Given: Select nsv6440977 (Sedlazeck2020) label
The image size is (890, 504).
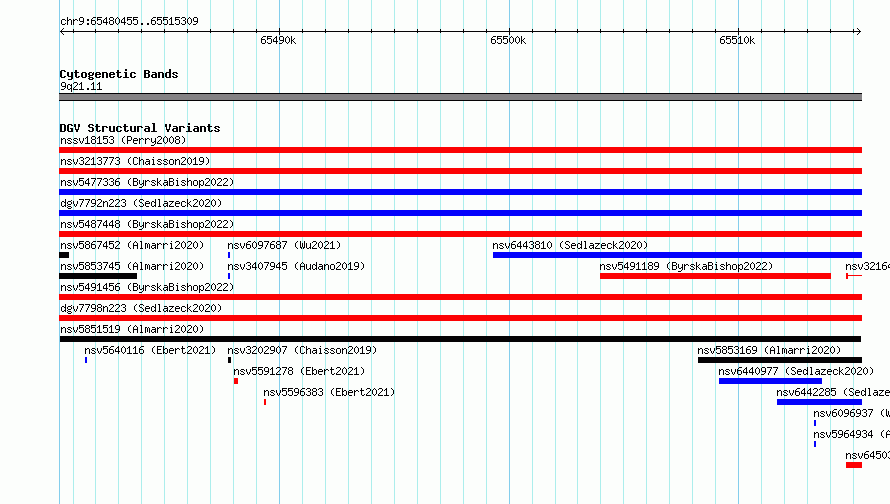Looking at the screenshot, I should (796, 371).
